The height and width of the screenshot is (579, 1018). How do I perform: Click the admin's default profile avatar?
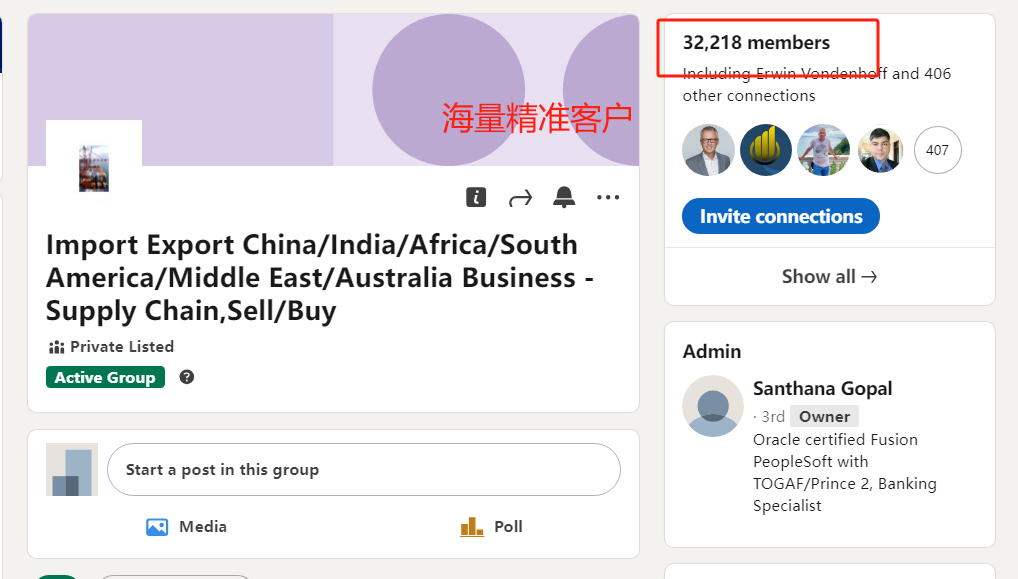point(713,406)
